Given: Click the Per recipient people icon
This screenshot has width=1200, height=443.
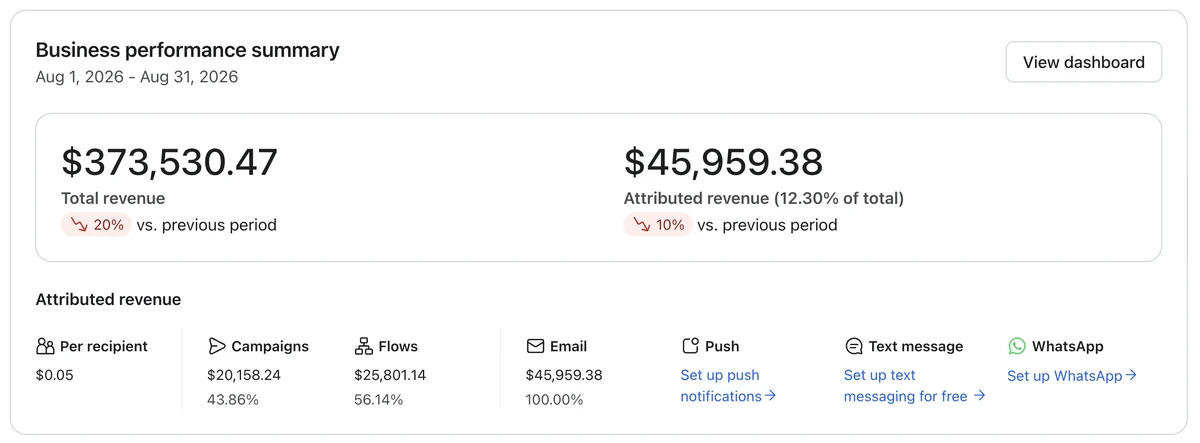Looking at the screenshot, I should tap(45, 347).
